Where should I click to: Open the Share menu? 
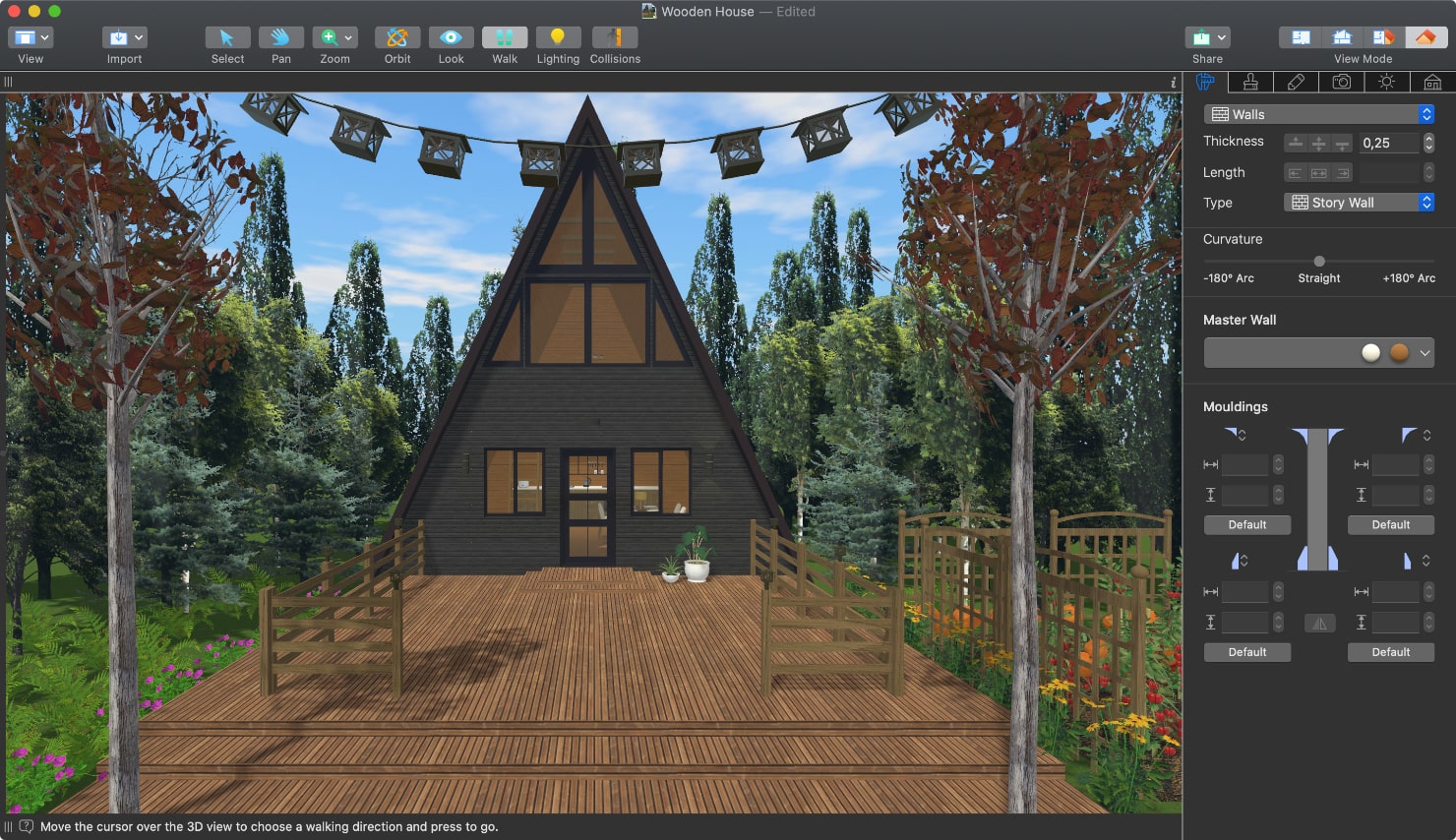[x=1206, y=35]
